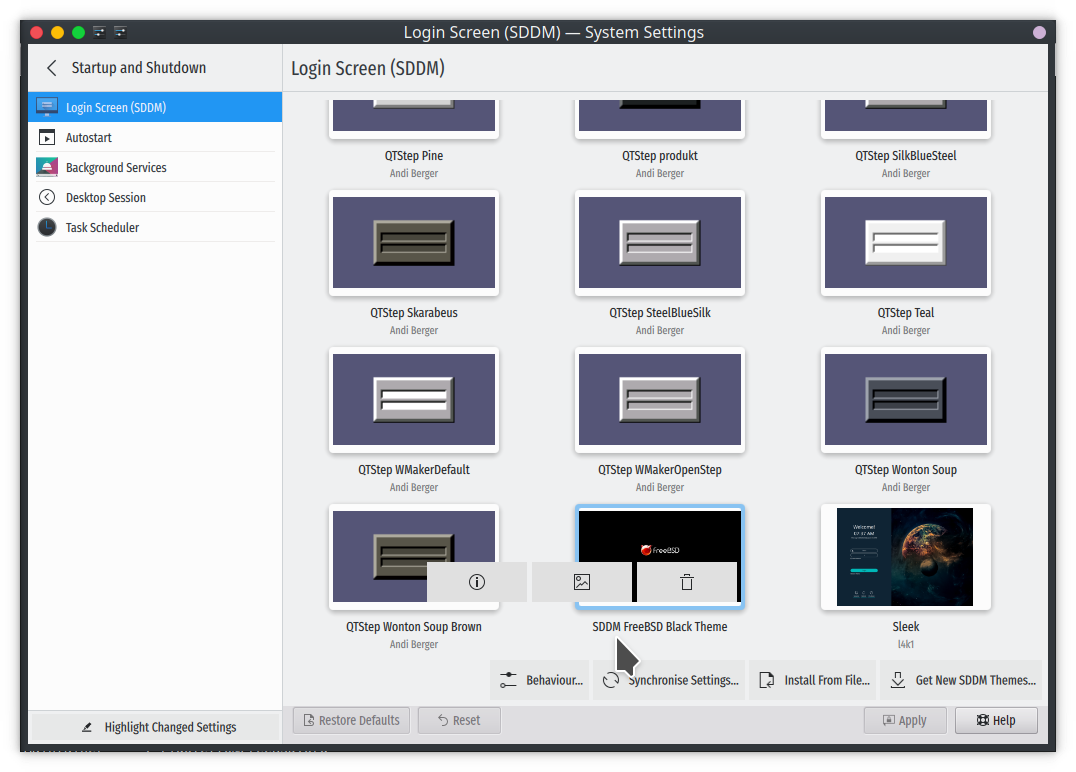The image size is (1076, 772).
Task: Open the Help button
Action: tap(996, 720)
